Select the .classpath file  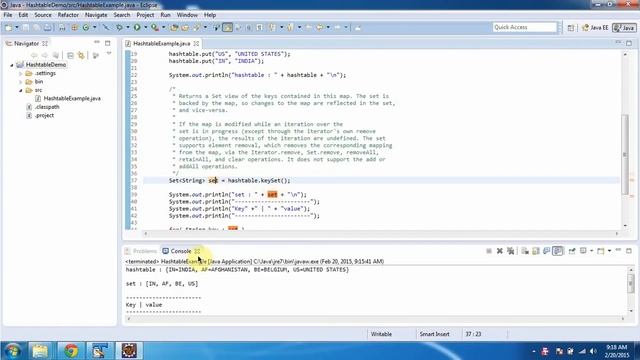click(x=47, y=107)
